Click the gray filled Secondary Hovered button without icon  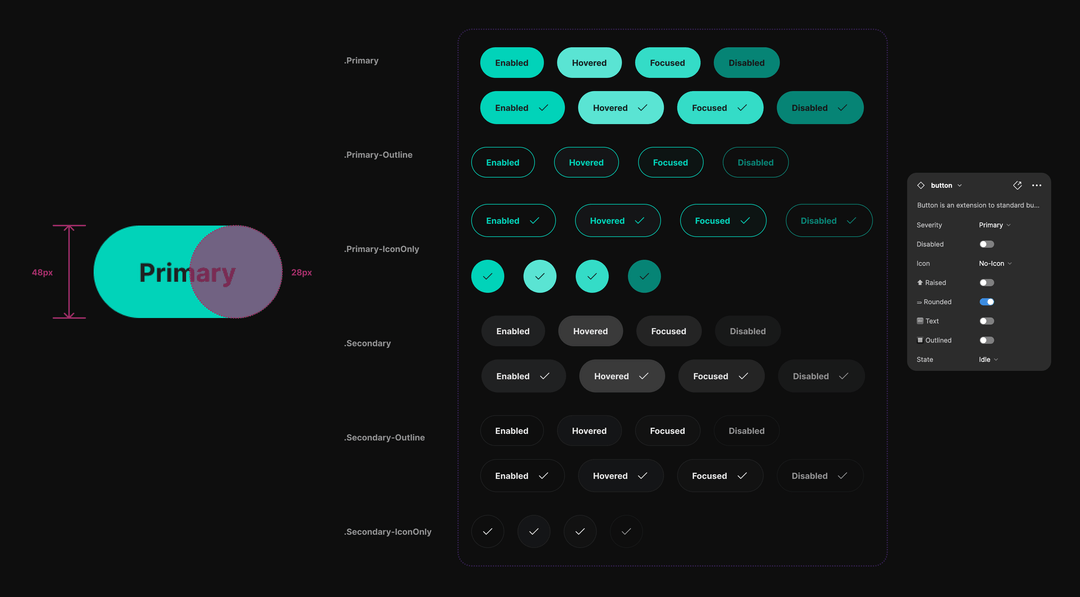click(590, 331)
